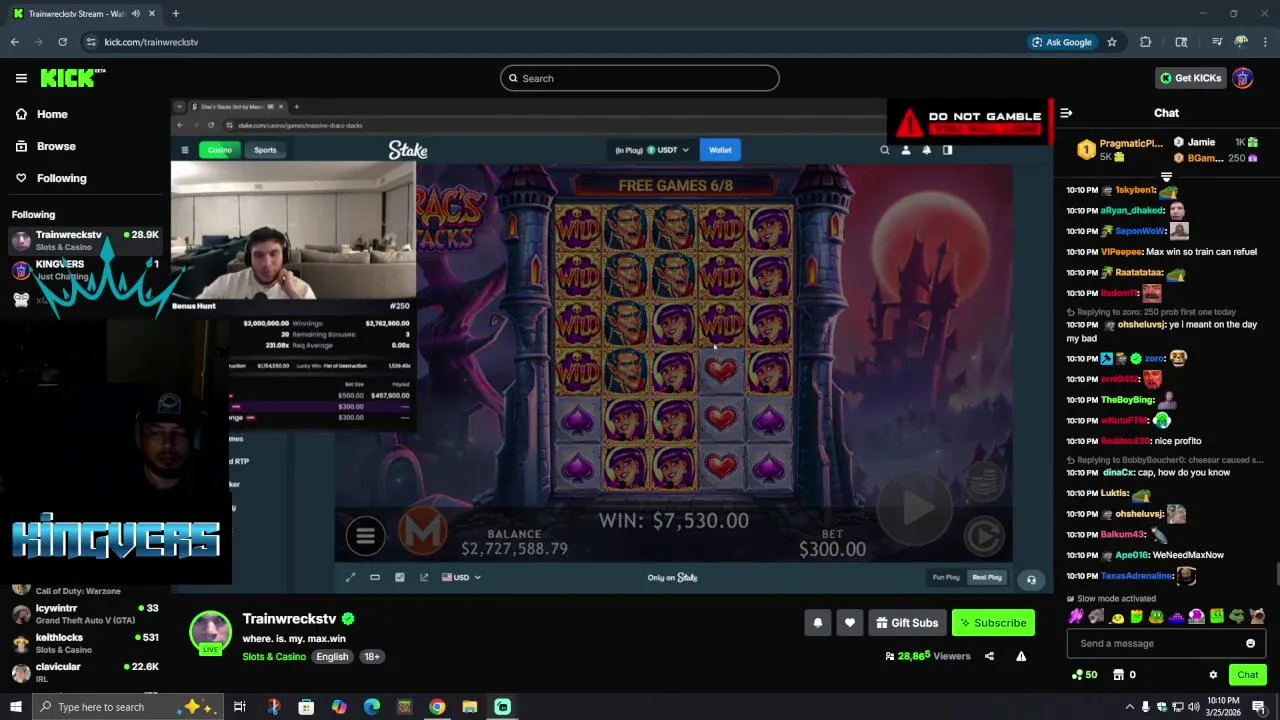Click username VIPeepee in chat
Screen dimensions: 1280x720
click(x=1121, y=252)
